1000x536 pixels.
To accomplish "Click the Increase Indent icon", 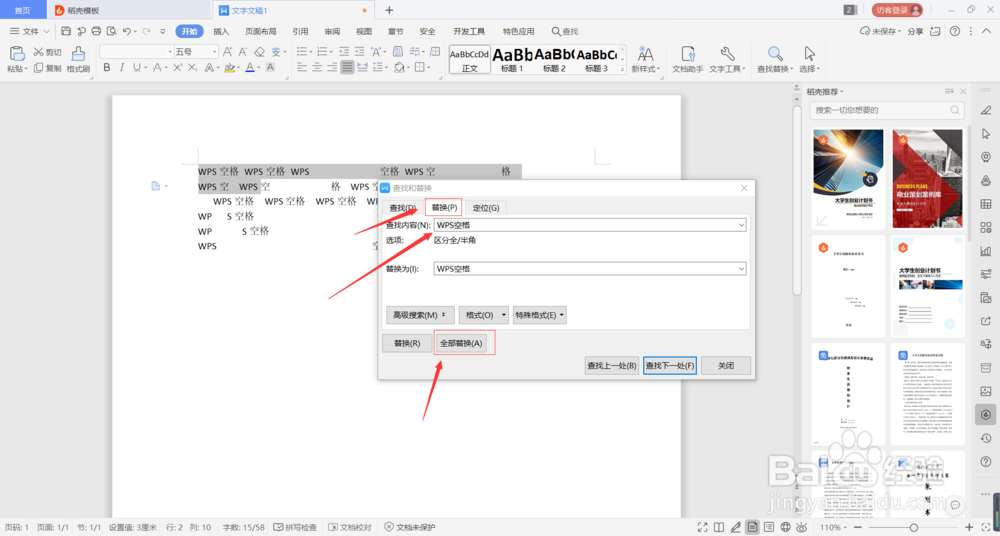I will click(360, 52).
